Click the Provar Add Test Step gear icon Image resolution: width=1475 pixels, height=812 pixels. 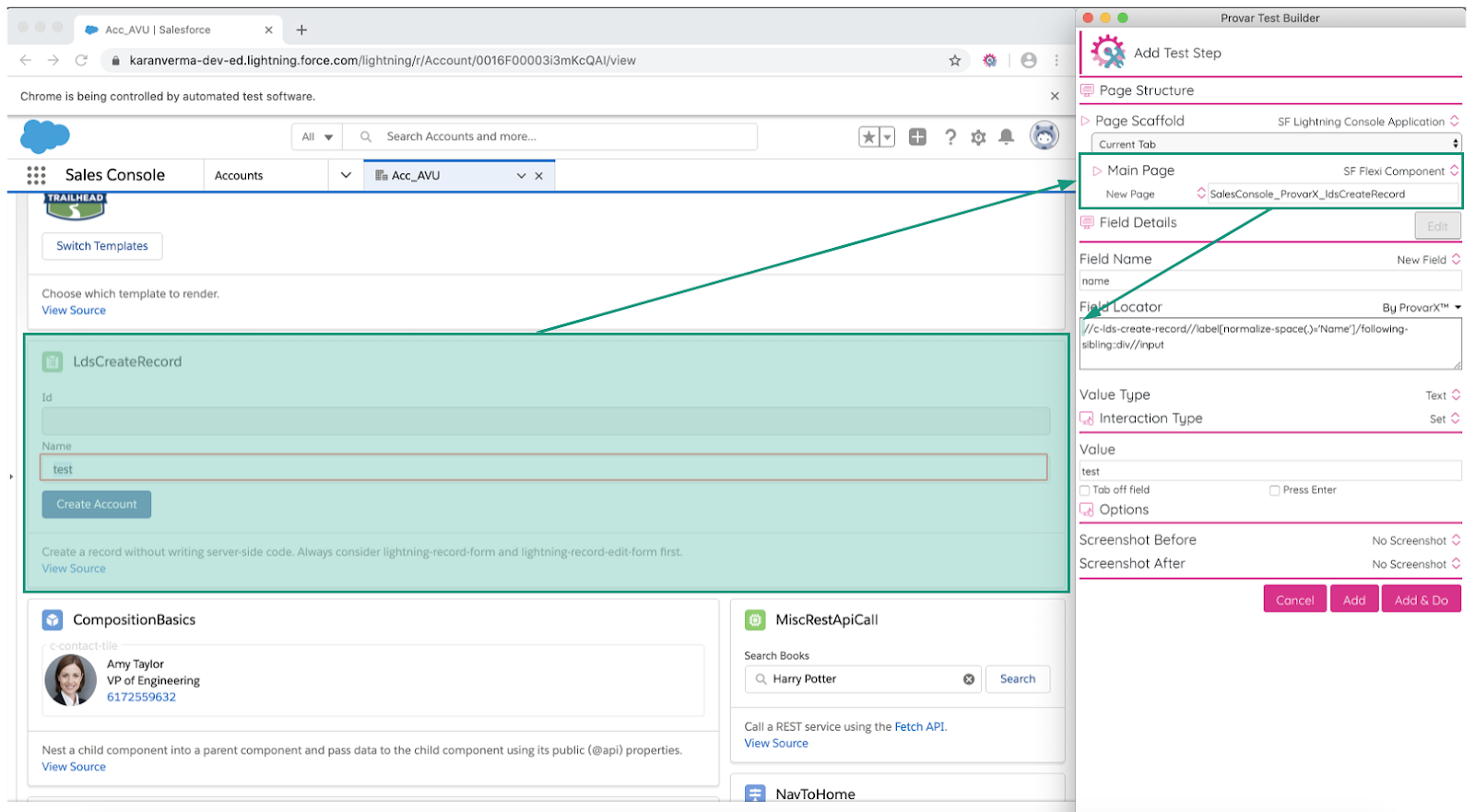(x=1107, y=52)
